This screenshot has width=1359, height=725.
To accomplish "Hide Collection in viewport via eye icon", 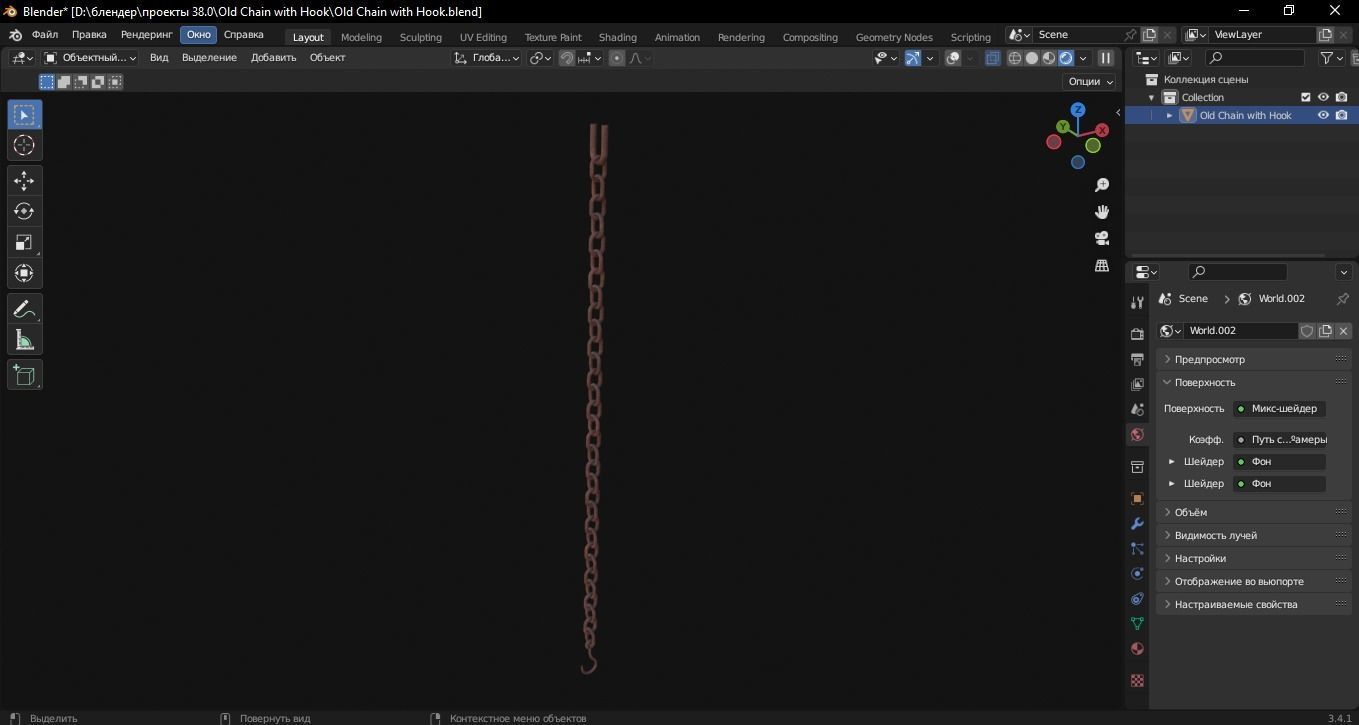I will tap(1323, 97).
